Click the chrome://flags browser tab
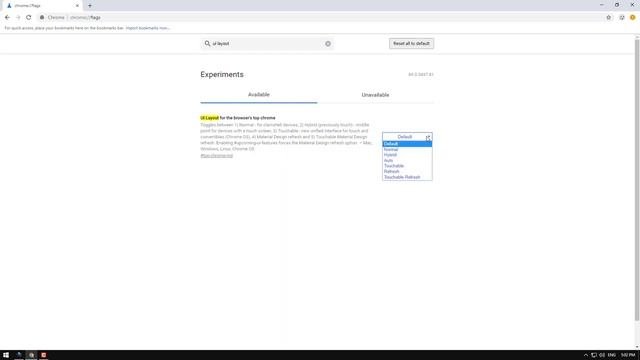The image size is (640, 360). [x=42, y=6]
